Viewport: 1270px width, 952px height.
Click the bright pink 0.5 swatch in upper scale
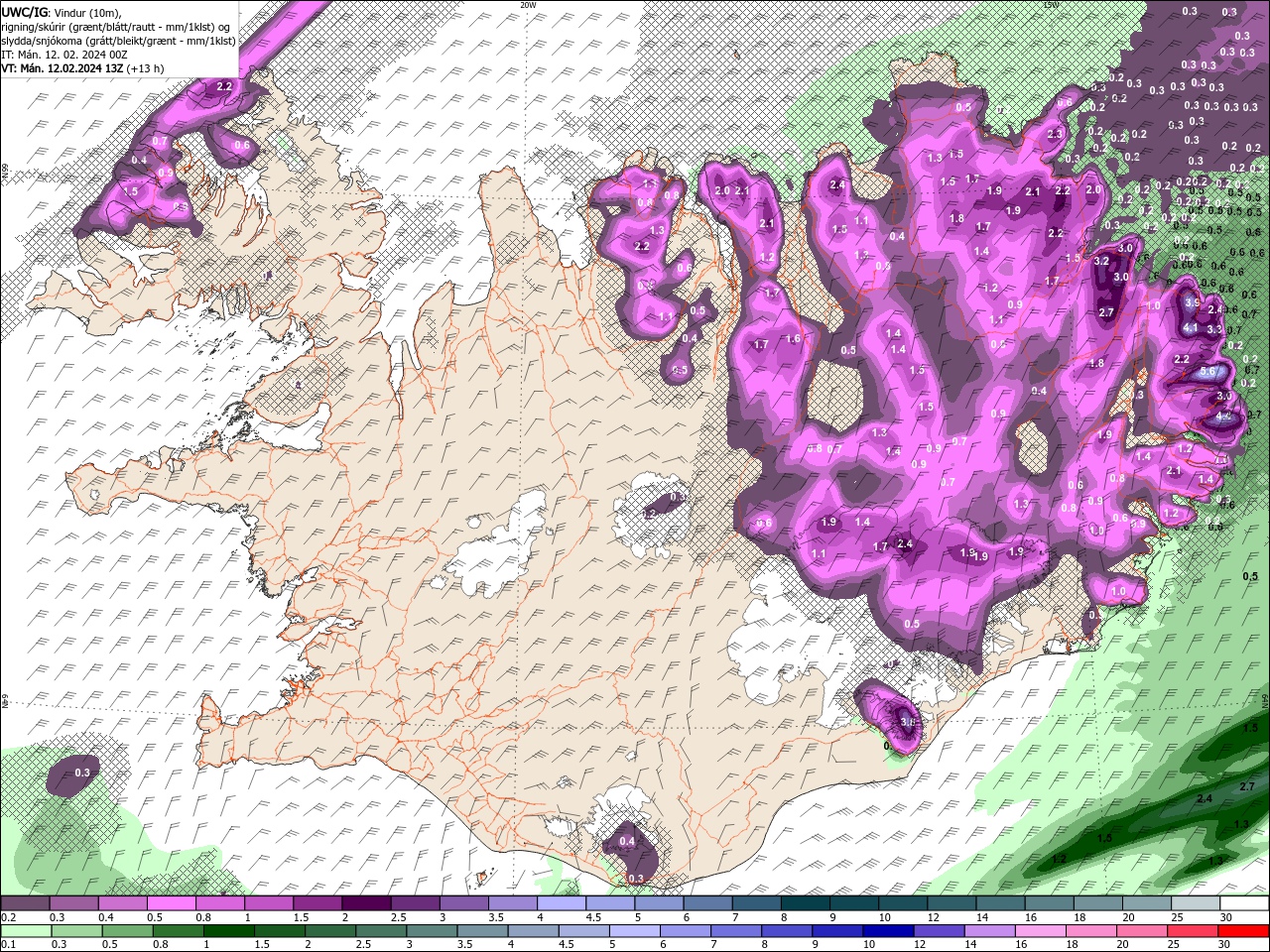tap(171, 903)
